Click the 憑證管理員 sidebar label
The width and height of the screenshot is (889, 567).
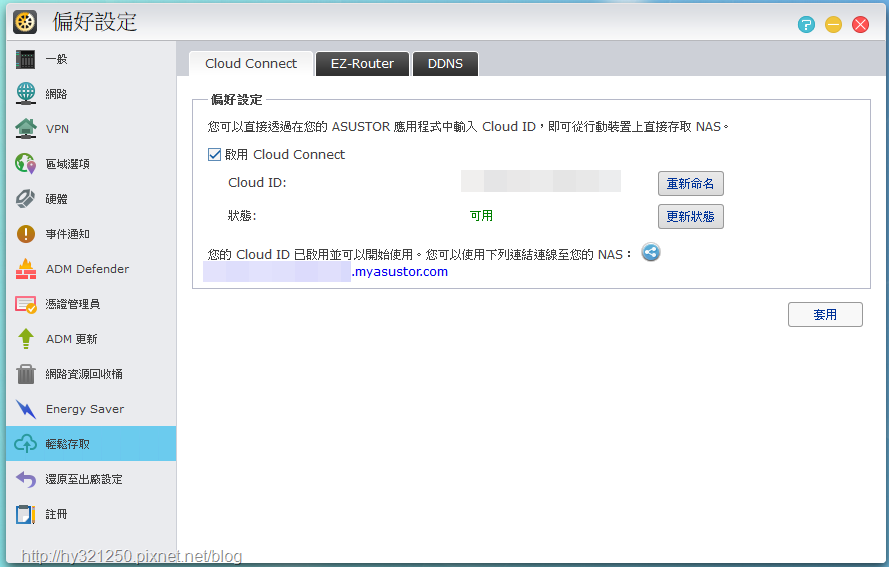tap(73, 304)
